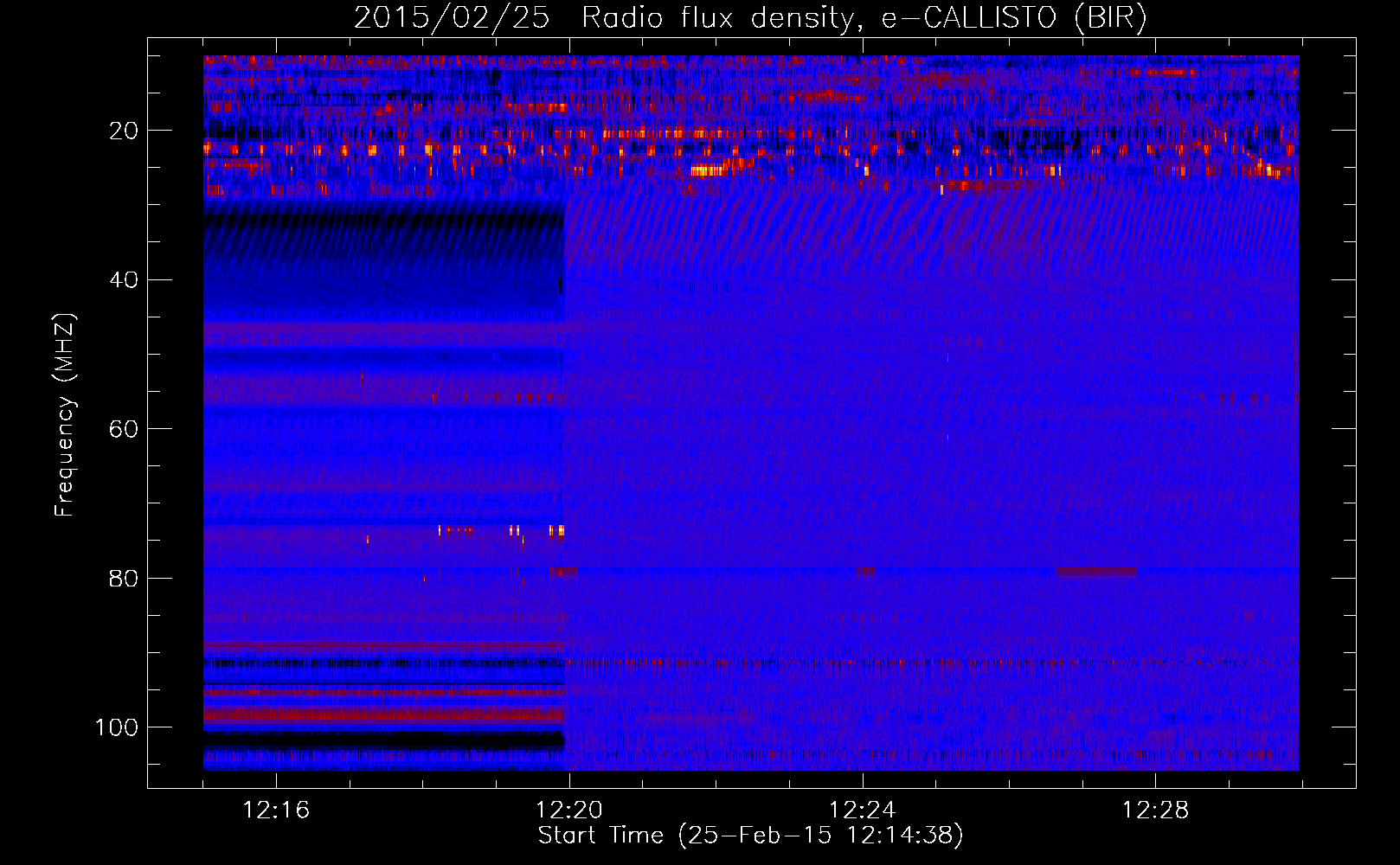Click the '100' frequency tick label
1400x865 pixels.
[x=117, y=727]
